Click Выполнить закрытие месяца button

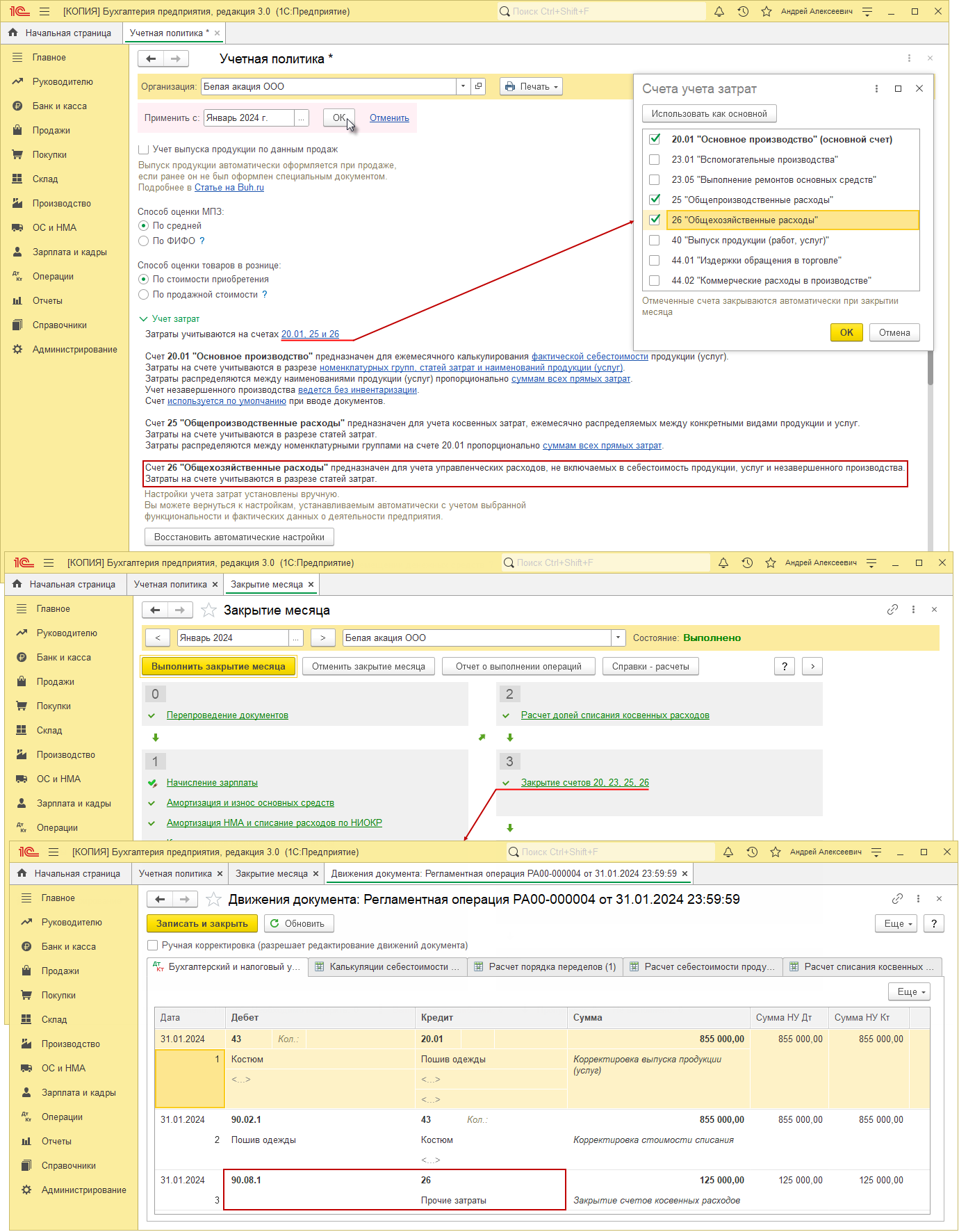pyautogui.click(x=218, y=667)
